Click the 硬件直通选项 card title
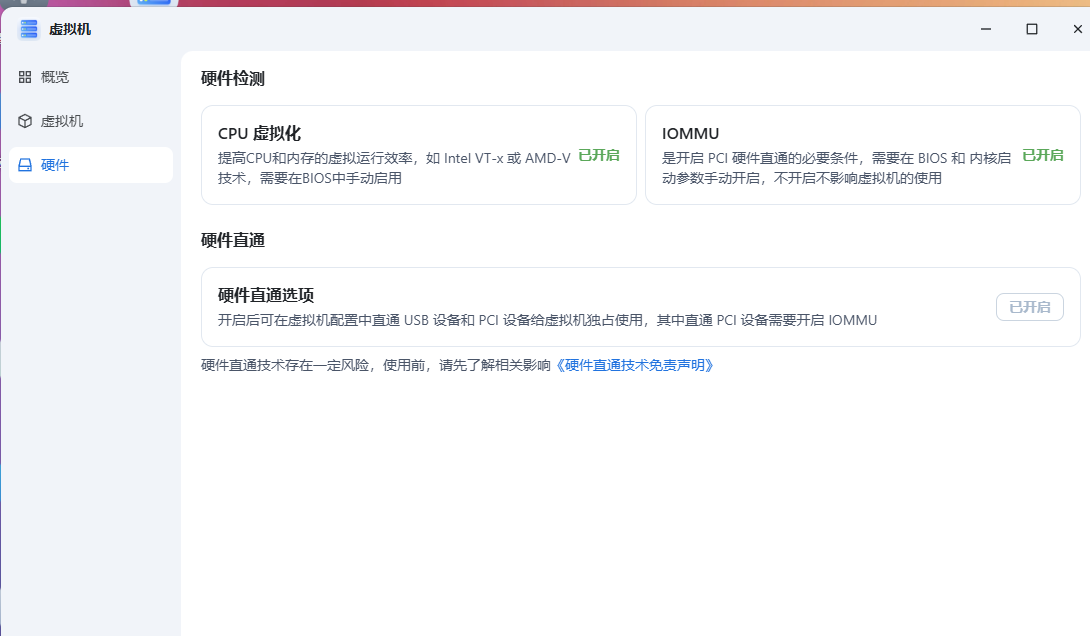The width and height of the screenshot is (1090, 636). point(266,295)
